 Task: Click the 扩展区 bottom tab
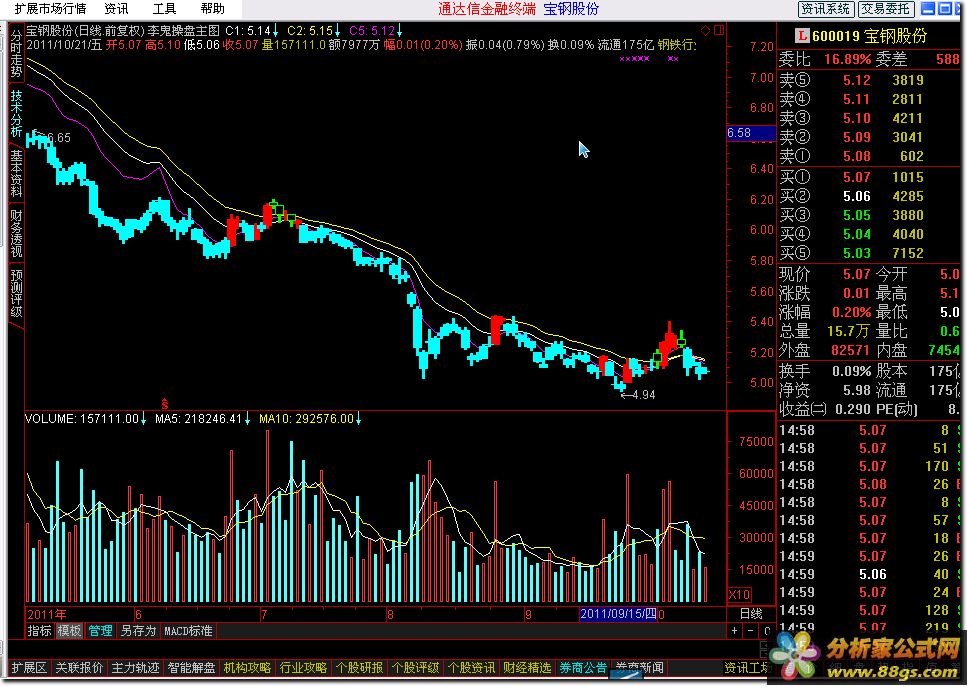click(29, 668)
